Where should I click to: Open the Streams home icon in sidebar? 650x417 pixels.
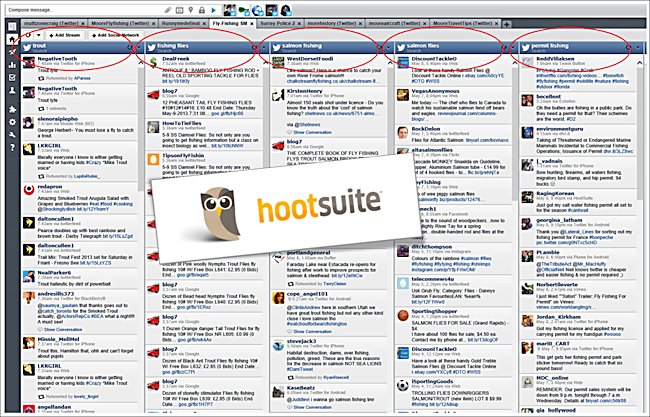[12, 39]
